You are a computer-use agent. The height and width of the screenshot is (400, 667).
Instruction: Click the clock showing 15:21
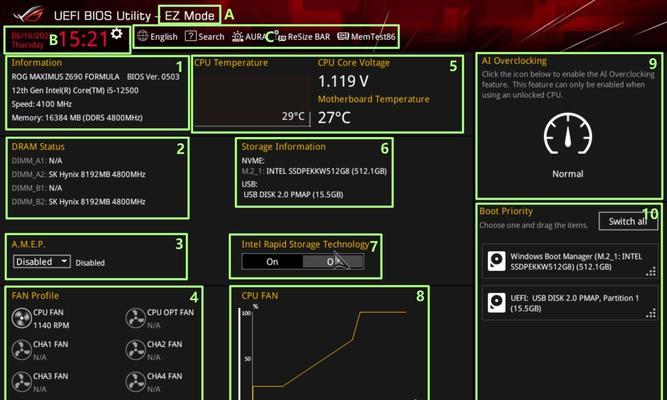83,39
